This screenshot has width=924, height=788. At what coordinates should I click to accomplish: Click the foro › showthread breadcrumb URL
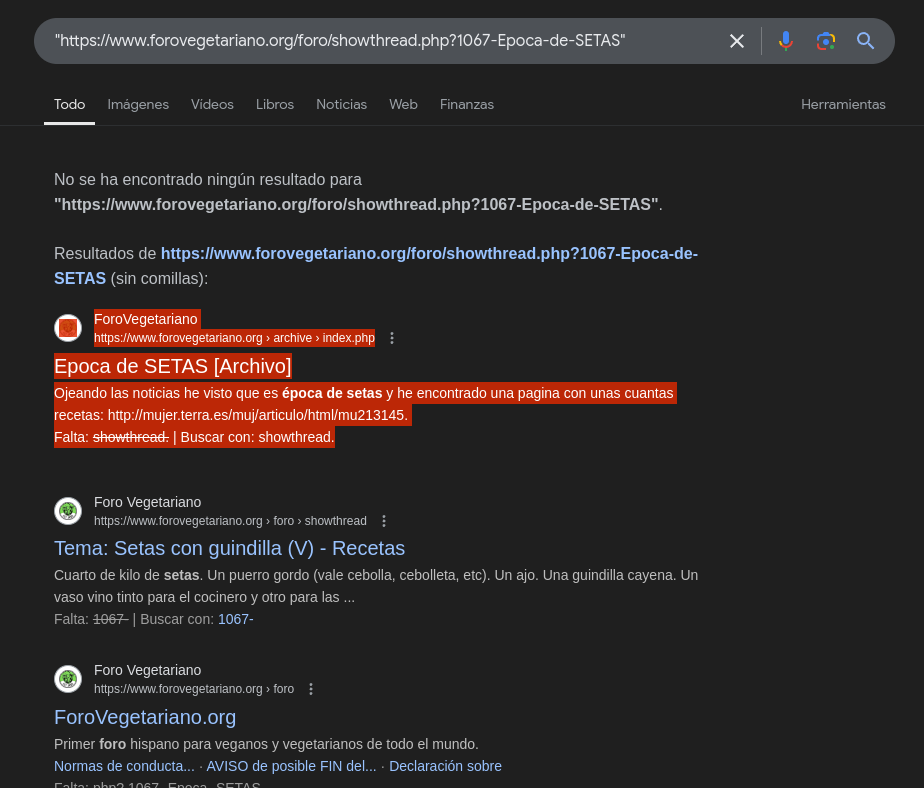click(230, 521)
